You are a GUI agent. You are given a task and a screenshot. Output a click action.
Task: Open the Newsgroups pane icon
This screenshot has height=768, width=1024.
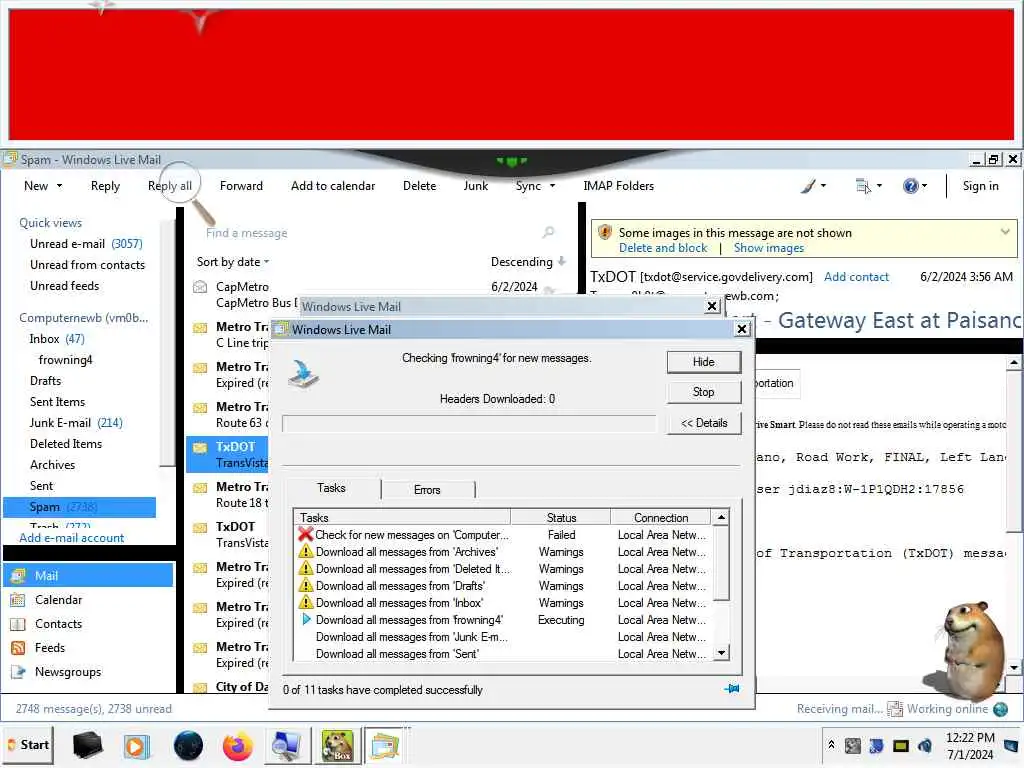pyautogui.click(x=18, y=672)
